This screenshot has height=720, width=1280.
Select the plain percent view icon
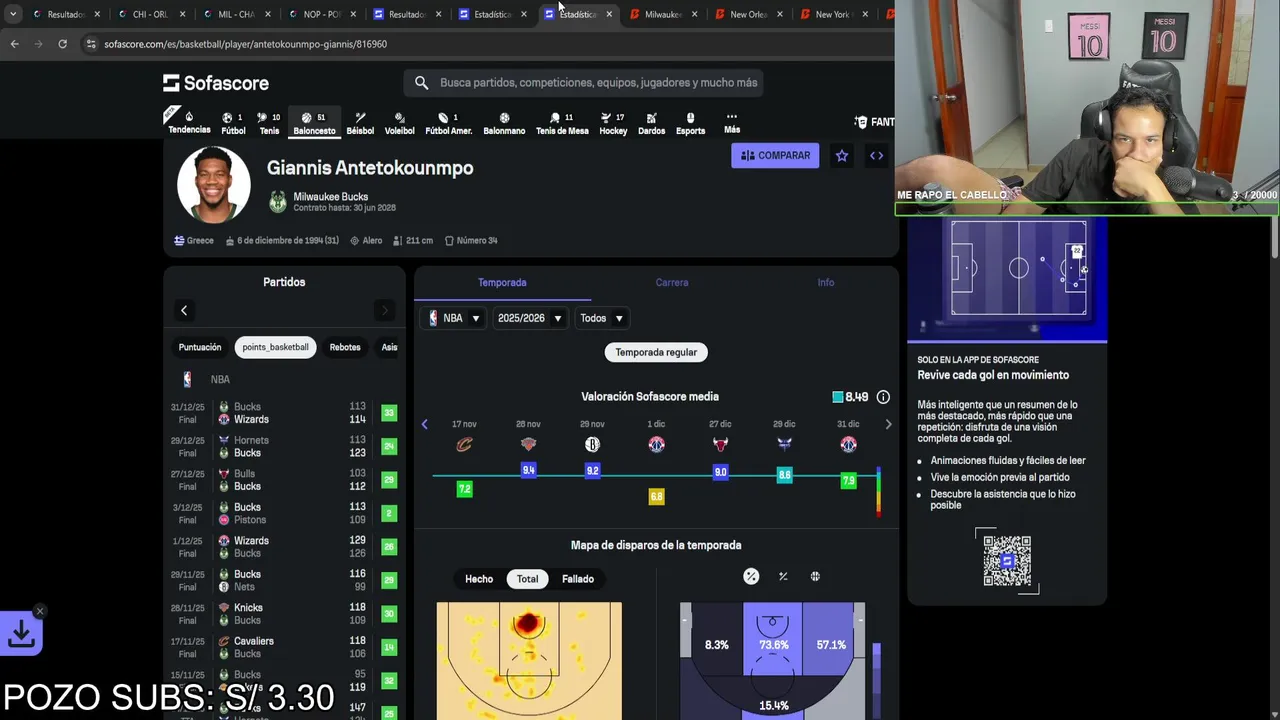783,577
